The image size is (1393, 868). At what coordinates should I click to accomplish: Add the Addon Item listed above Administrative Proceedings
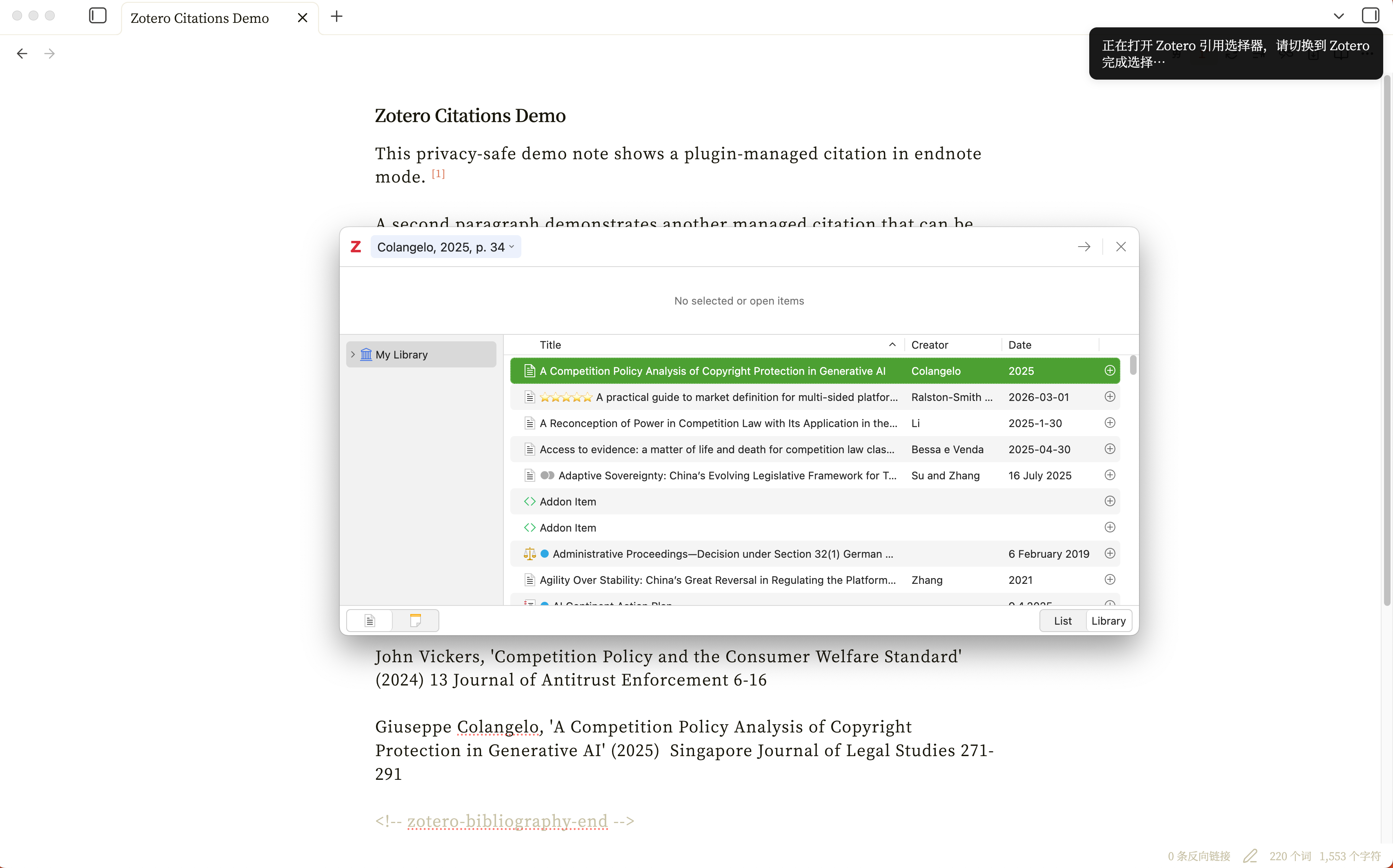click(1110, 527)
